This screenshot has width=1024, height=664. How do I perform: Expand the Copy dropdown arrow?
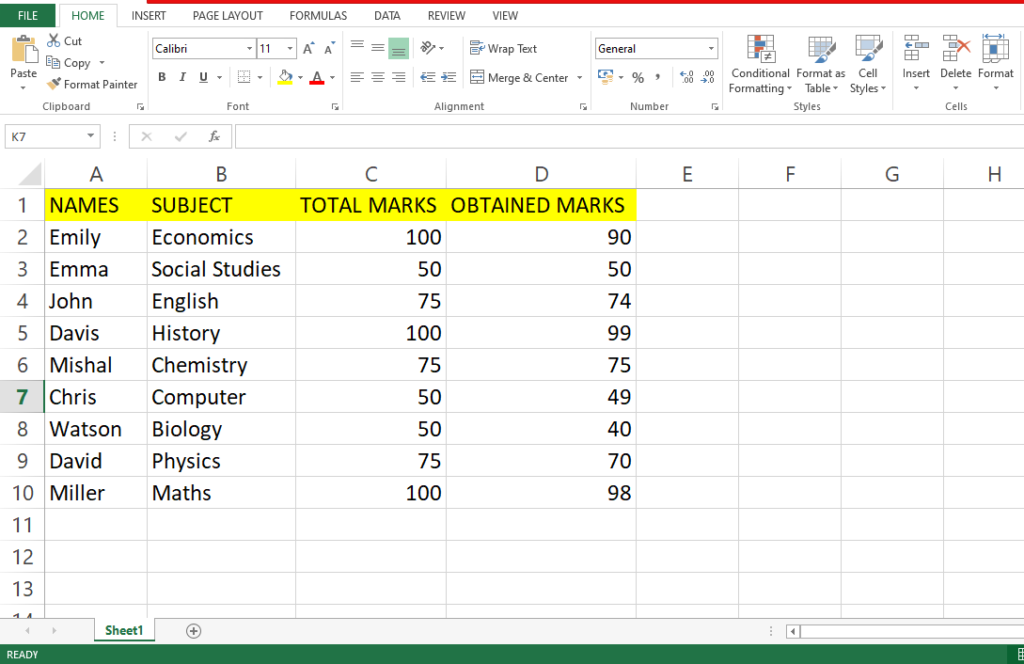(102, 63)
